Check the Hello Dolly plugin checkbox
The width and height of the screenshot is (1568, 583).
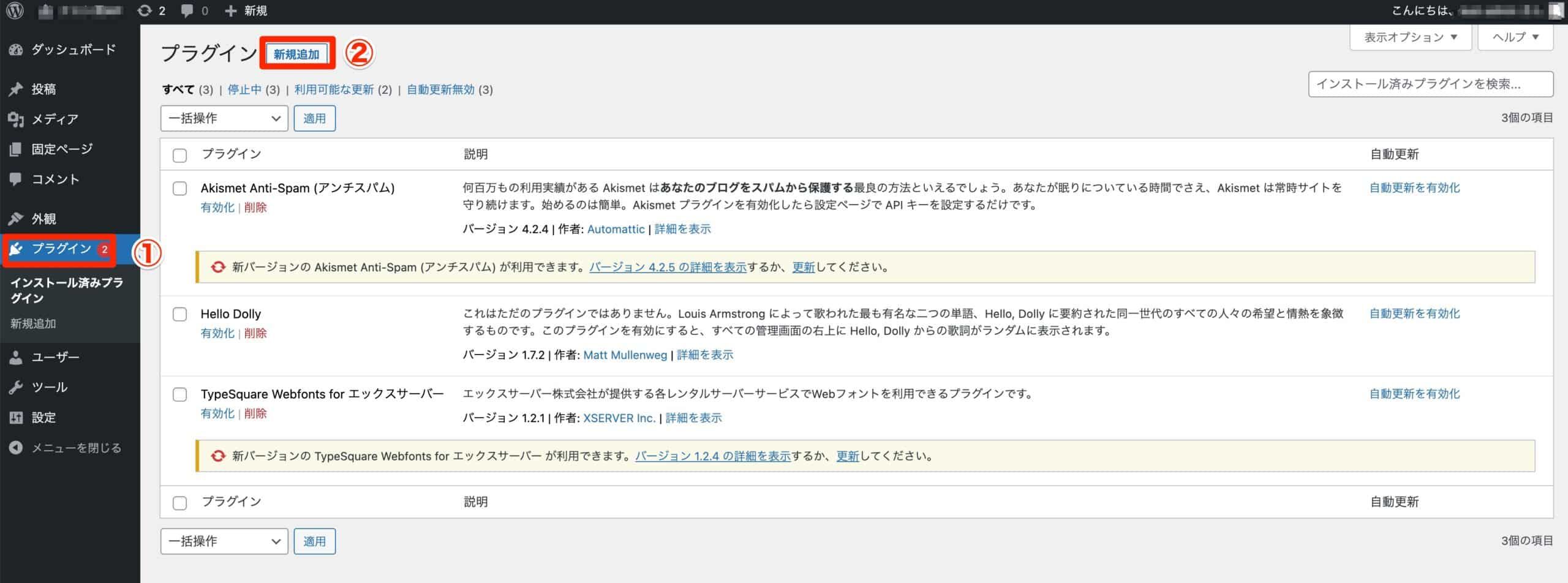coord(179,314)
